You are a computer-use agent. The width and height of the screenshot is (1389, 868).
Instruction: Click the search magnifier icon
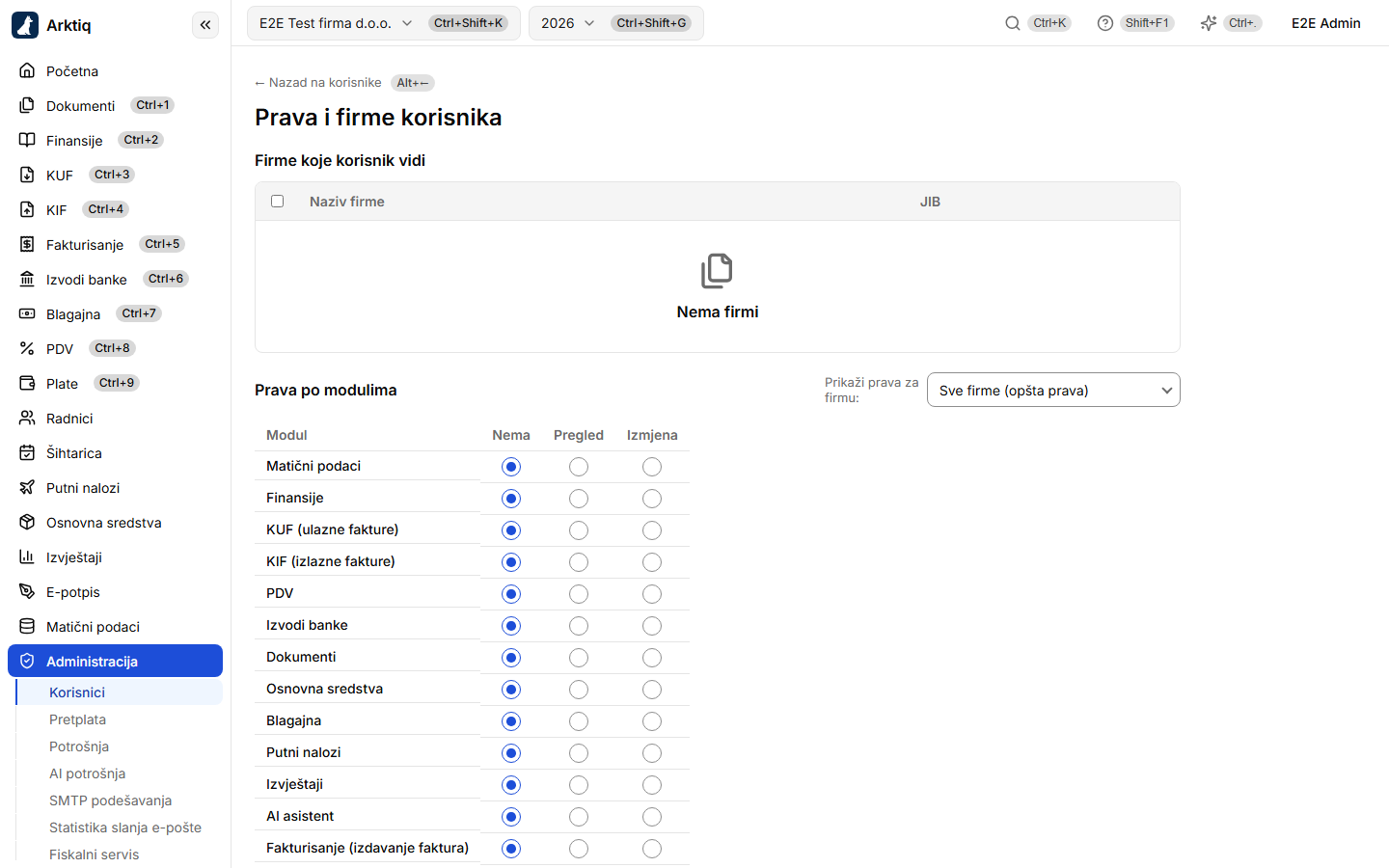point(1013,23)
